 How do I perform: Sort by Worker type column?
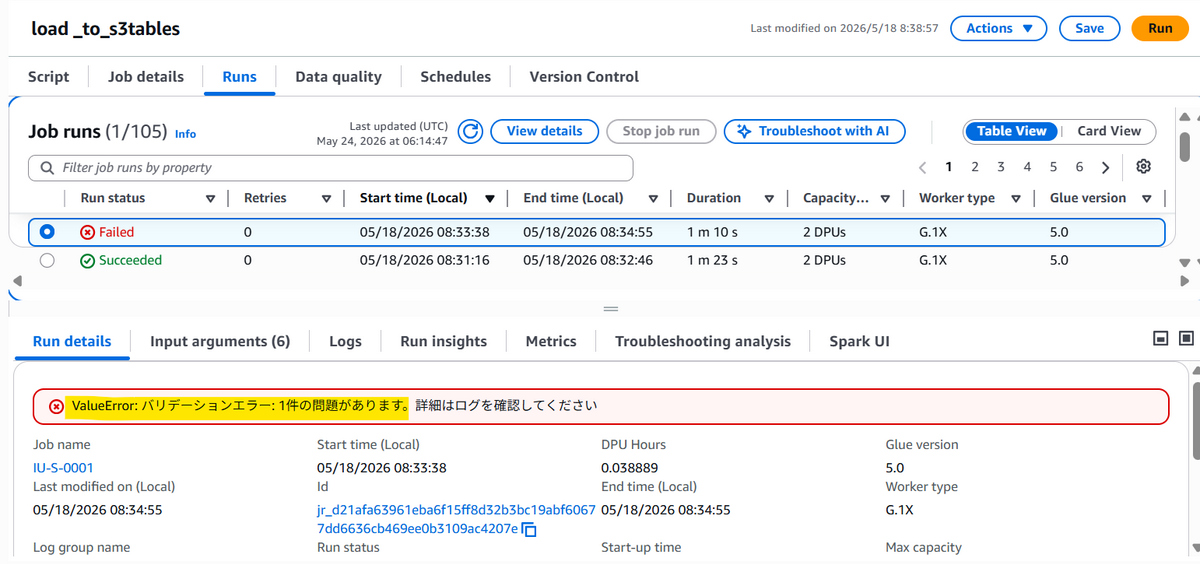[x=1016, y=198]
